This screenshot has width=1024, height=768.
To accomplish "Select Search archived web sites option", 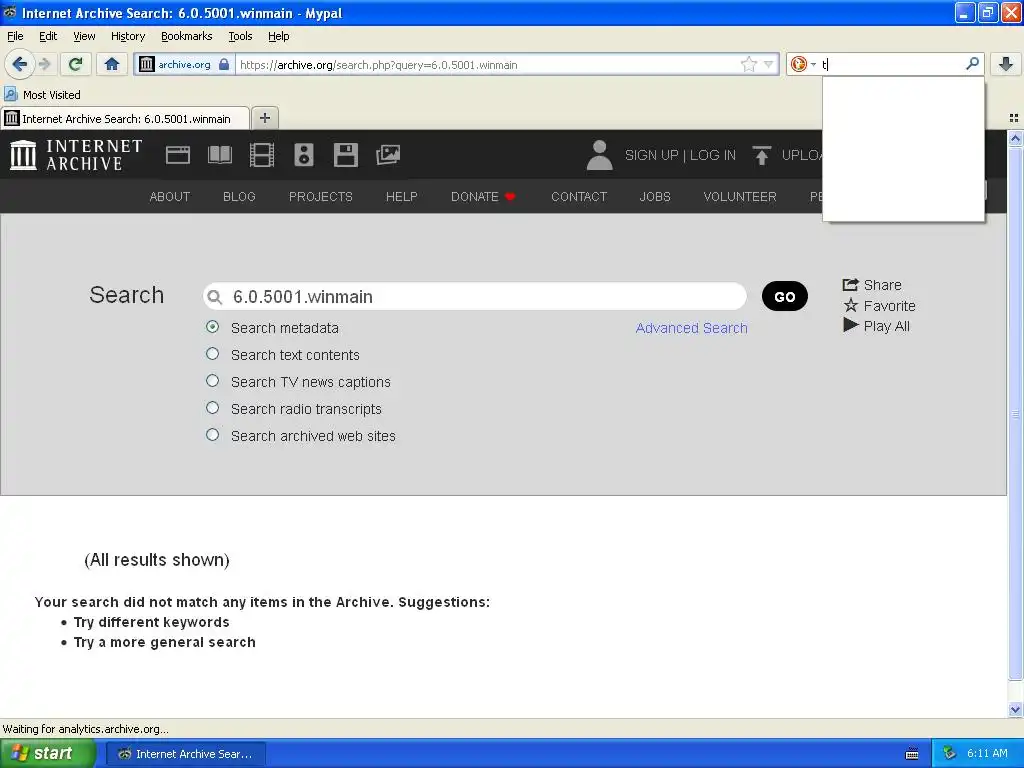I will [212, 435].
